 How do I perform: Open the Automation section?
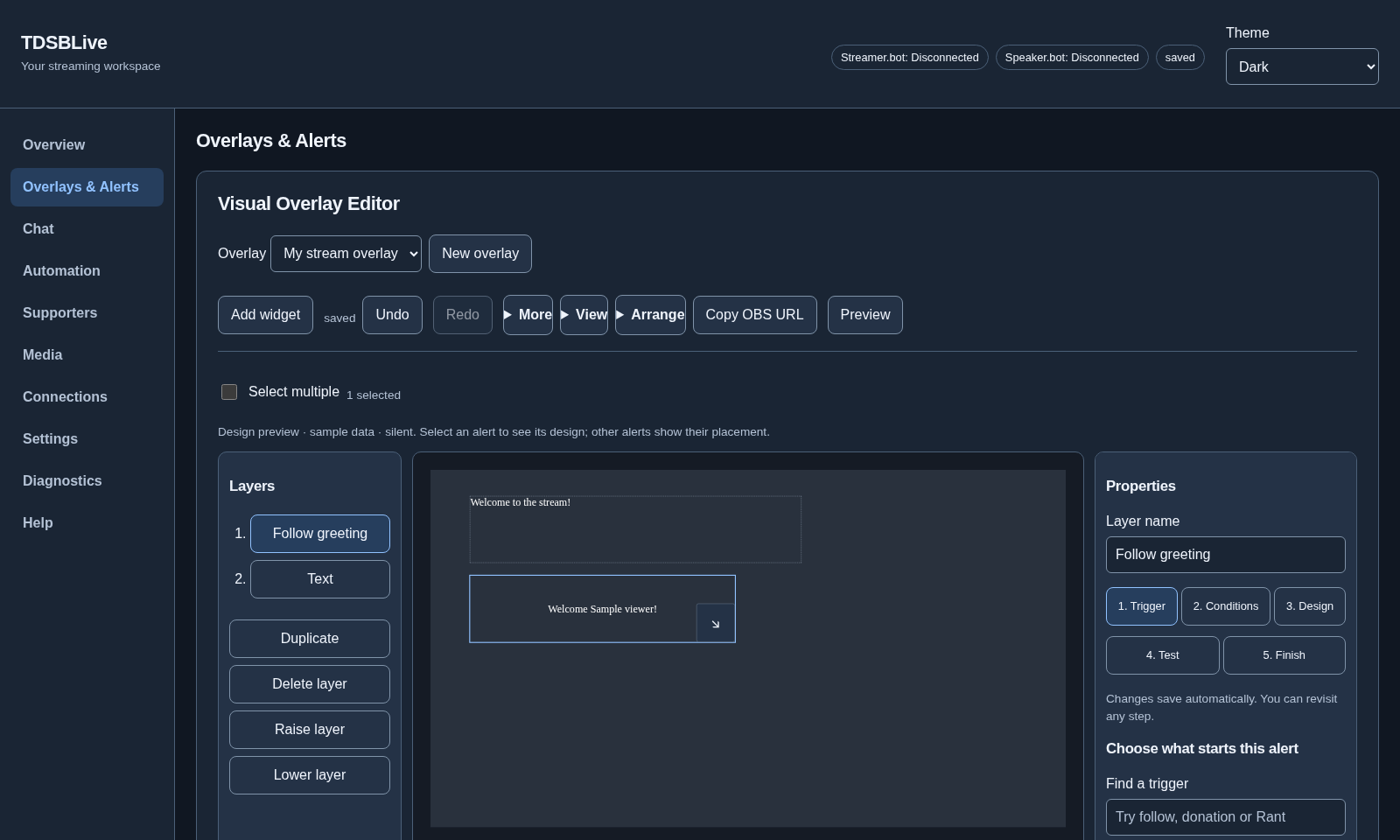(87, 271)
